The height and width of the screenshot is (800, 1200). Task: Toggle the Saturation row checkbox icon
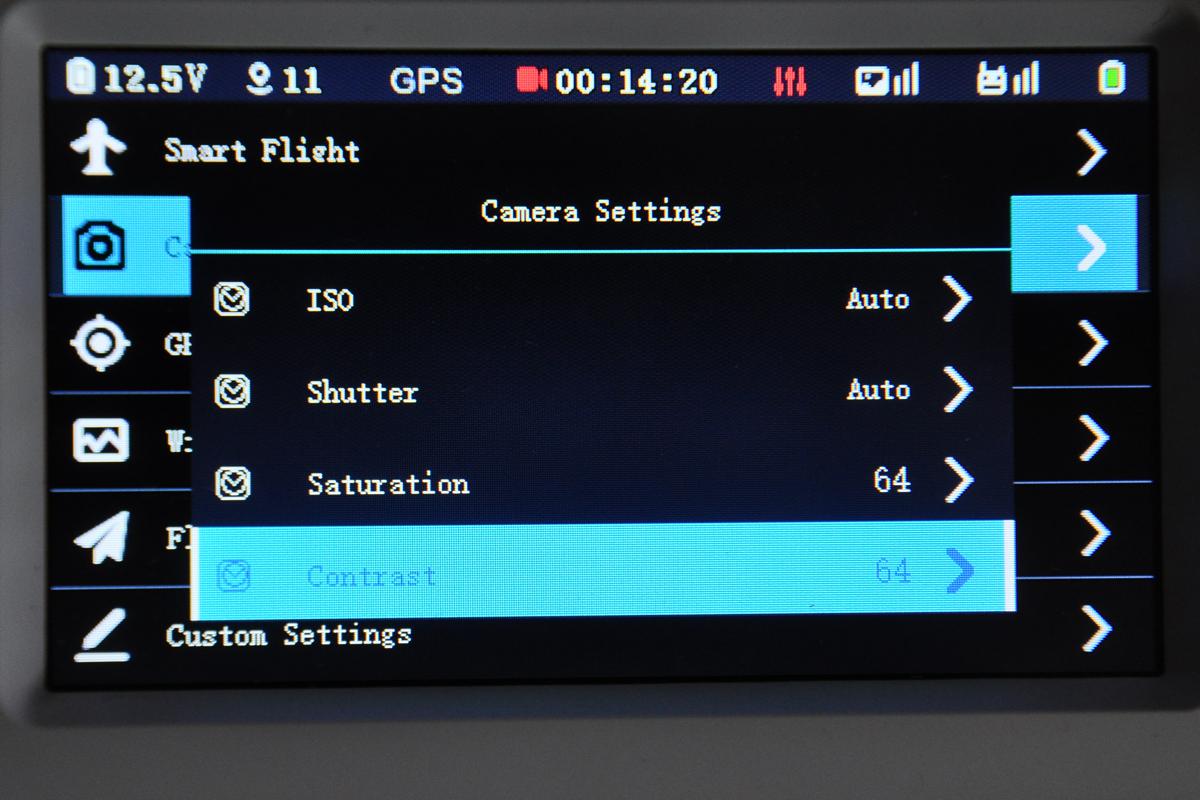pyautogui.click(x=232, y=483)
